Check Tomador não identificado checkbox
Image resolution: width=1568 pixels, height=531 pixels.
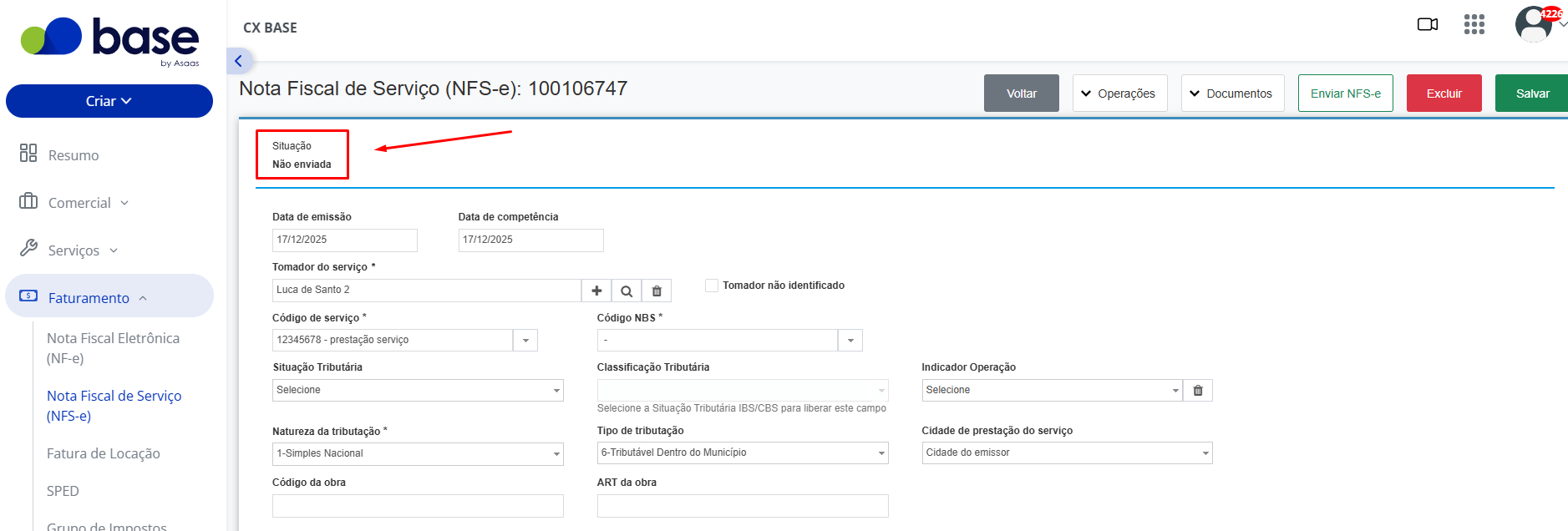click(712, 286)
